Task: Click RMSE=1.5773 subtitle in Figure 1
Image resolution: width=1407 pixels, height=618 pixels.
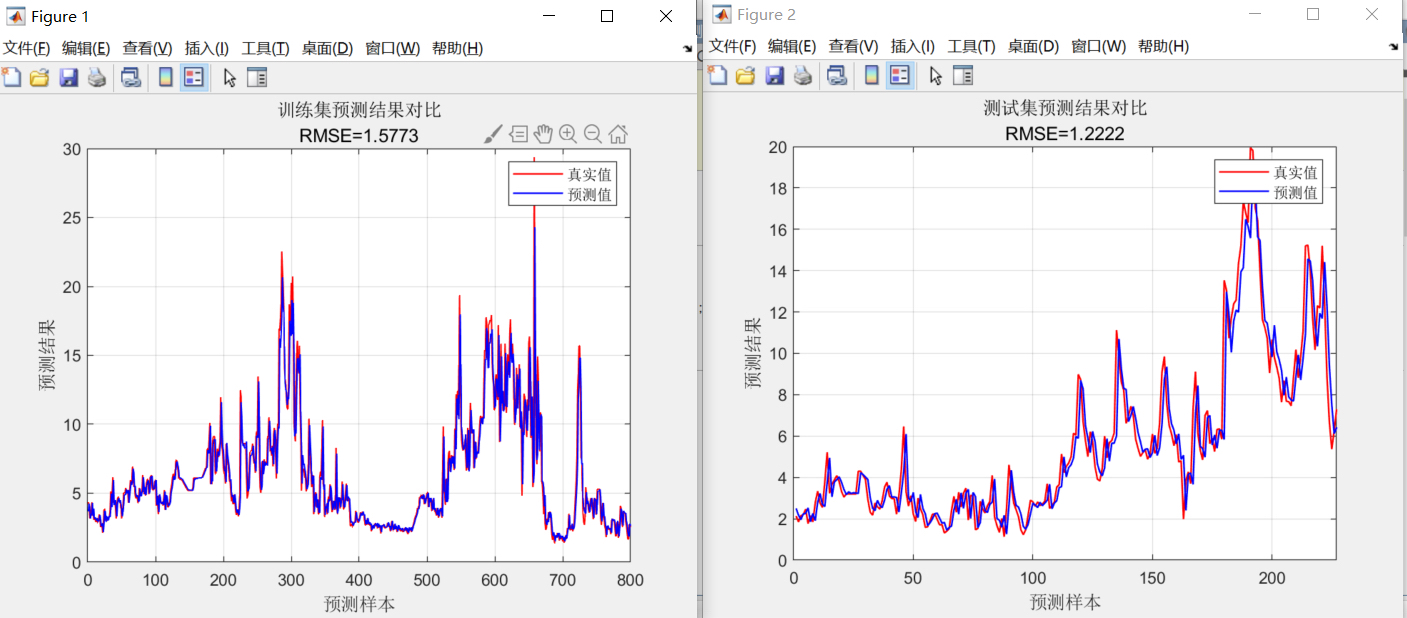Action: [359, 135]
